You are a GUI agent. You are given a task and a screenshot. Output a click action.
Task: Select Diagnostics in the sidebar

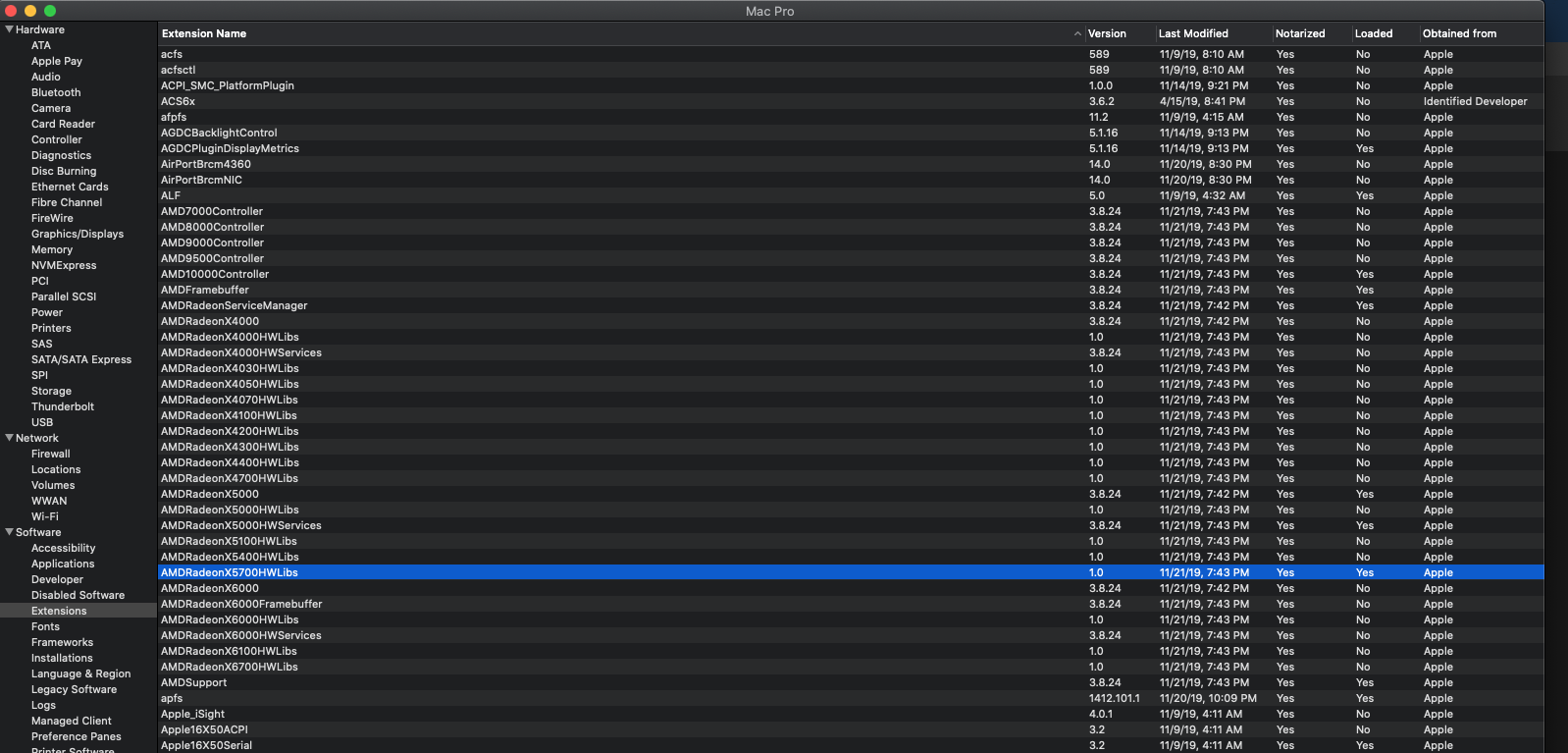[61, 155]
